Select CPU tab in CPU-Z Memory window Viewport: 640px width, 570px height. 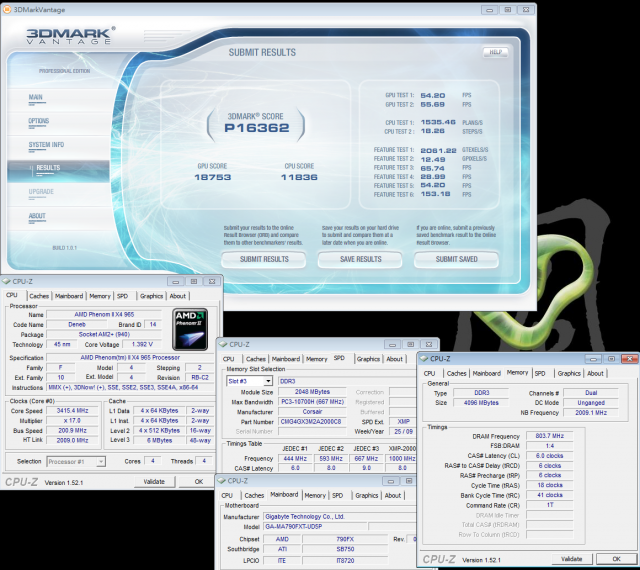click(x=429, y=373)
